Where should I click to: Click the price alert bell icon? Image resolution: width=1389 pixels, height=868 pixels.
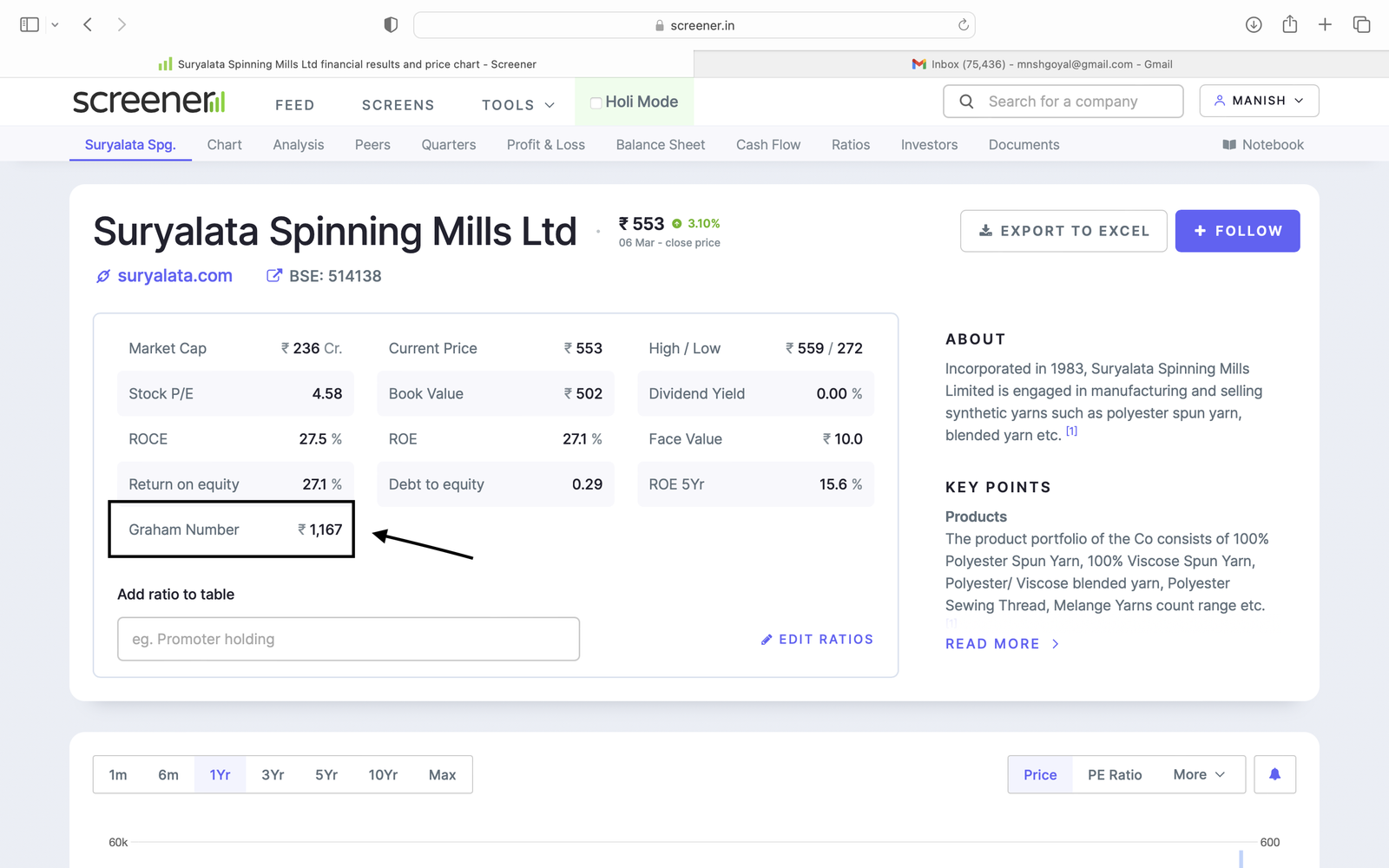(x=1274, y=774)
